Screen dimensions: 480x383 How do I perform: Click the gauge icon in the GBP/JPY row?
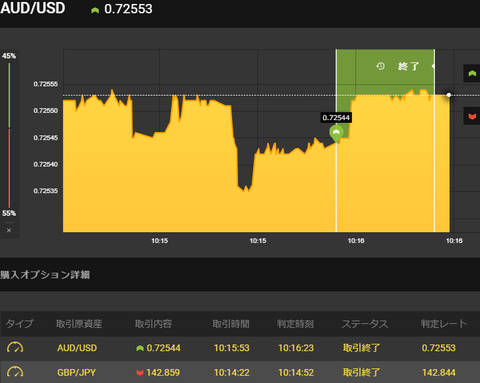[15, 372]
